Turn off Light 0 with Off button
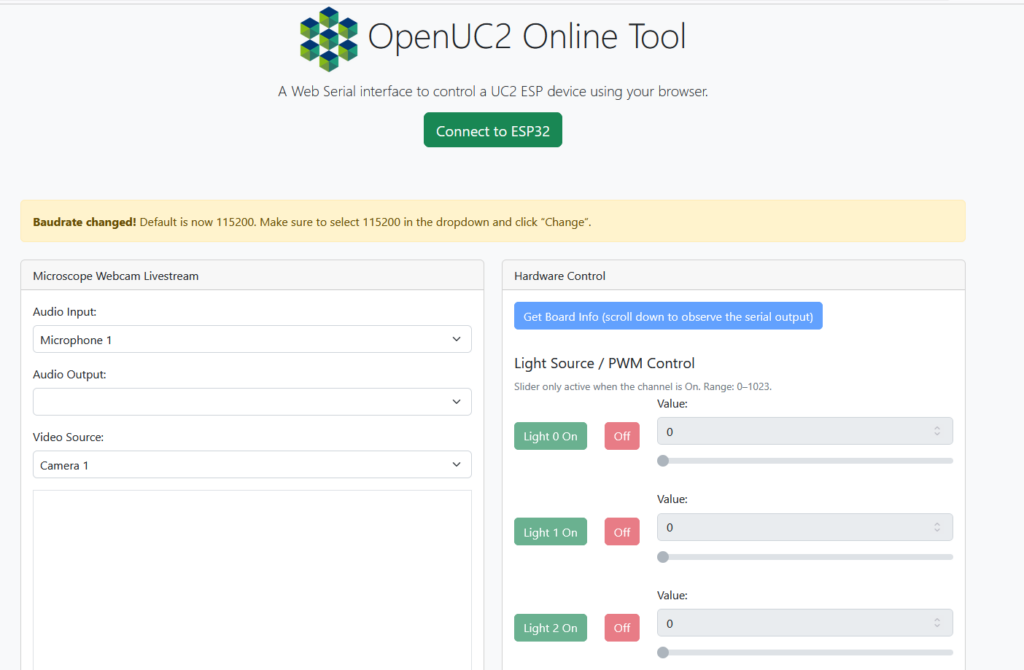Image resolution: width=1024 pixels, height=670 pixels. coord(622,436)
